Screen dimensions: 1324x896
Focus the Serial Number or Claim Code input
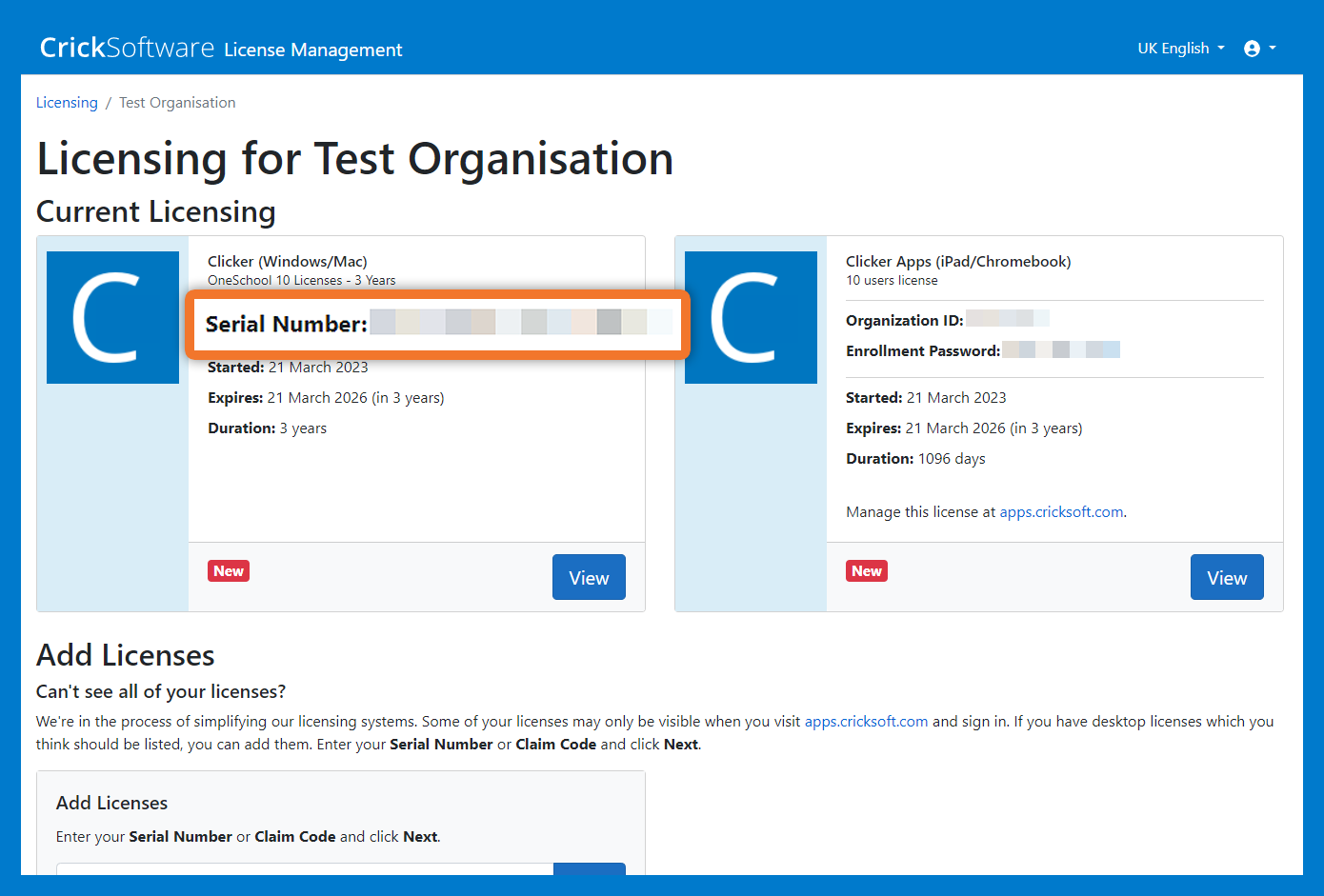(x=305, y=868)
